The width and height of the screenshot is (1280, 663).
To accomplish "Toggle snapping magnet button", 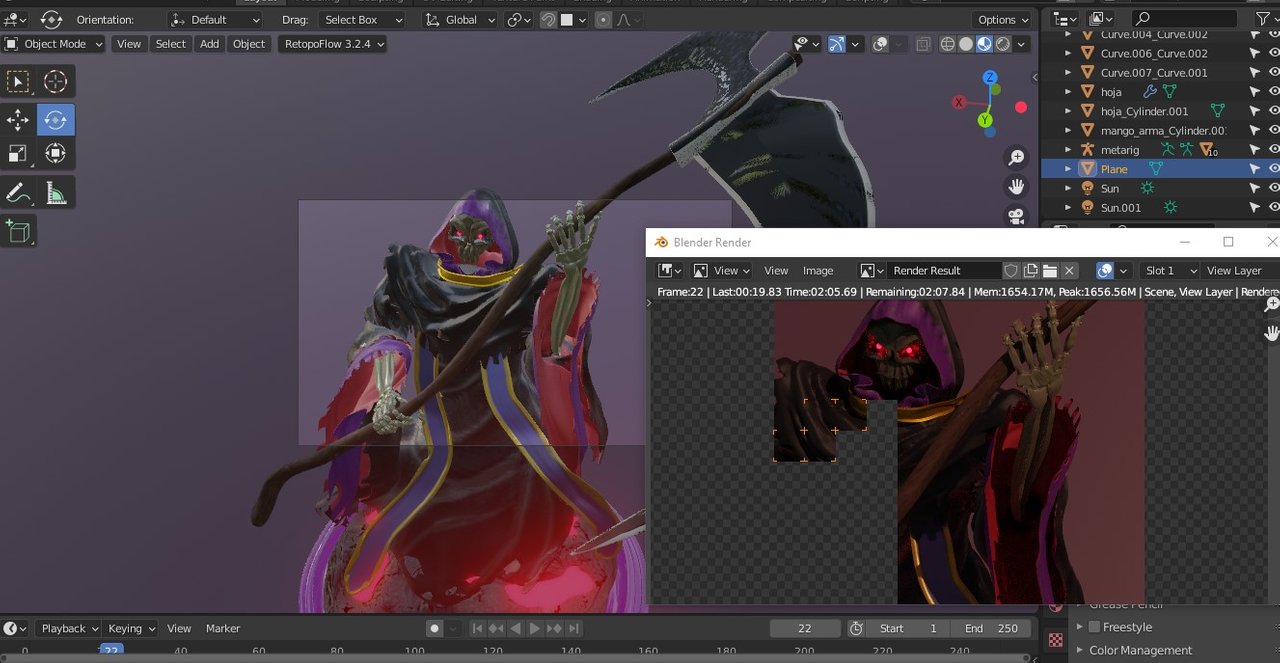I will point(548,19).
